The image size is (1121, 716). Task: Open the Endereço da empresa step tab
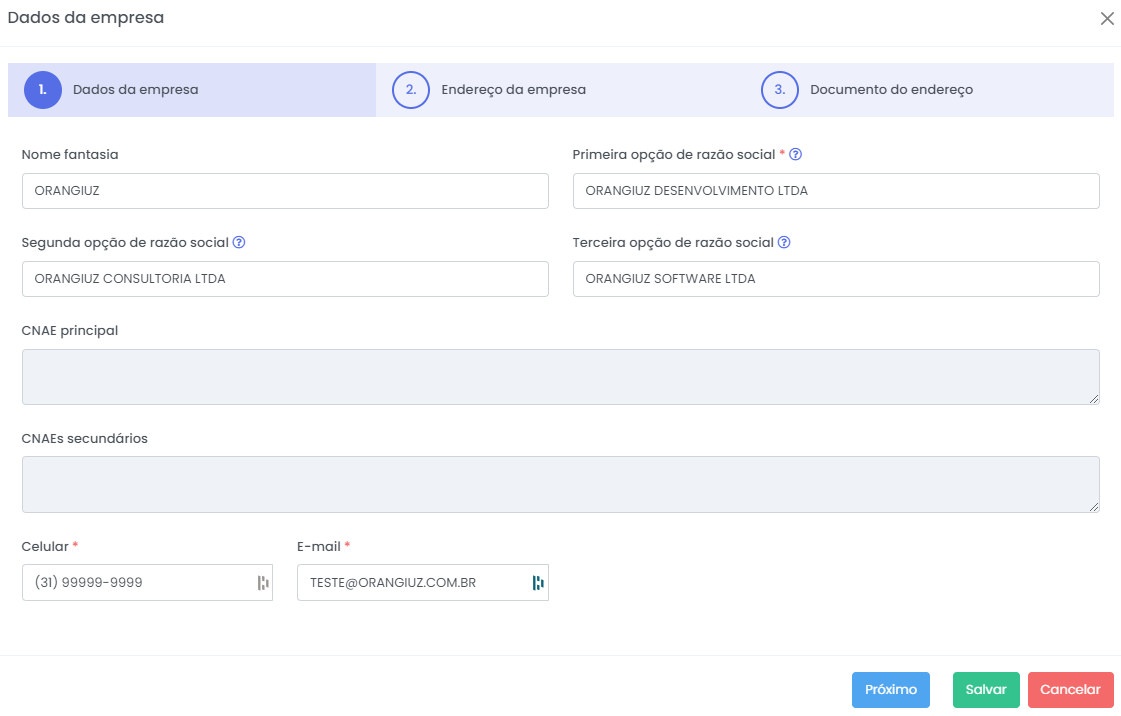560,90
